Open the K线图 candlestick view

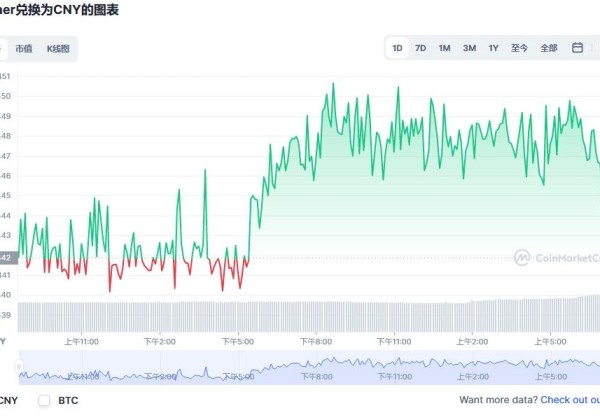(x=58, y=48)
